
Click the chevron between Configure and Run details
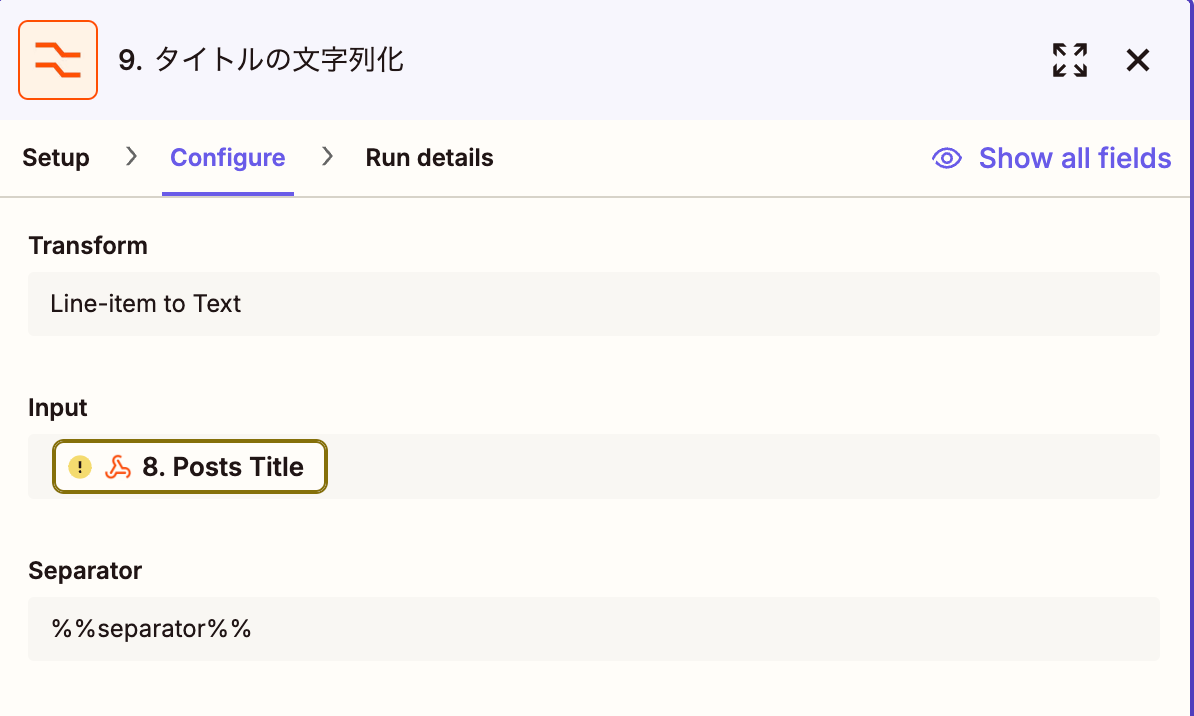[x=327, y=156]
